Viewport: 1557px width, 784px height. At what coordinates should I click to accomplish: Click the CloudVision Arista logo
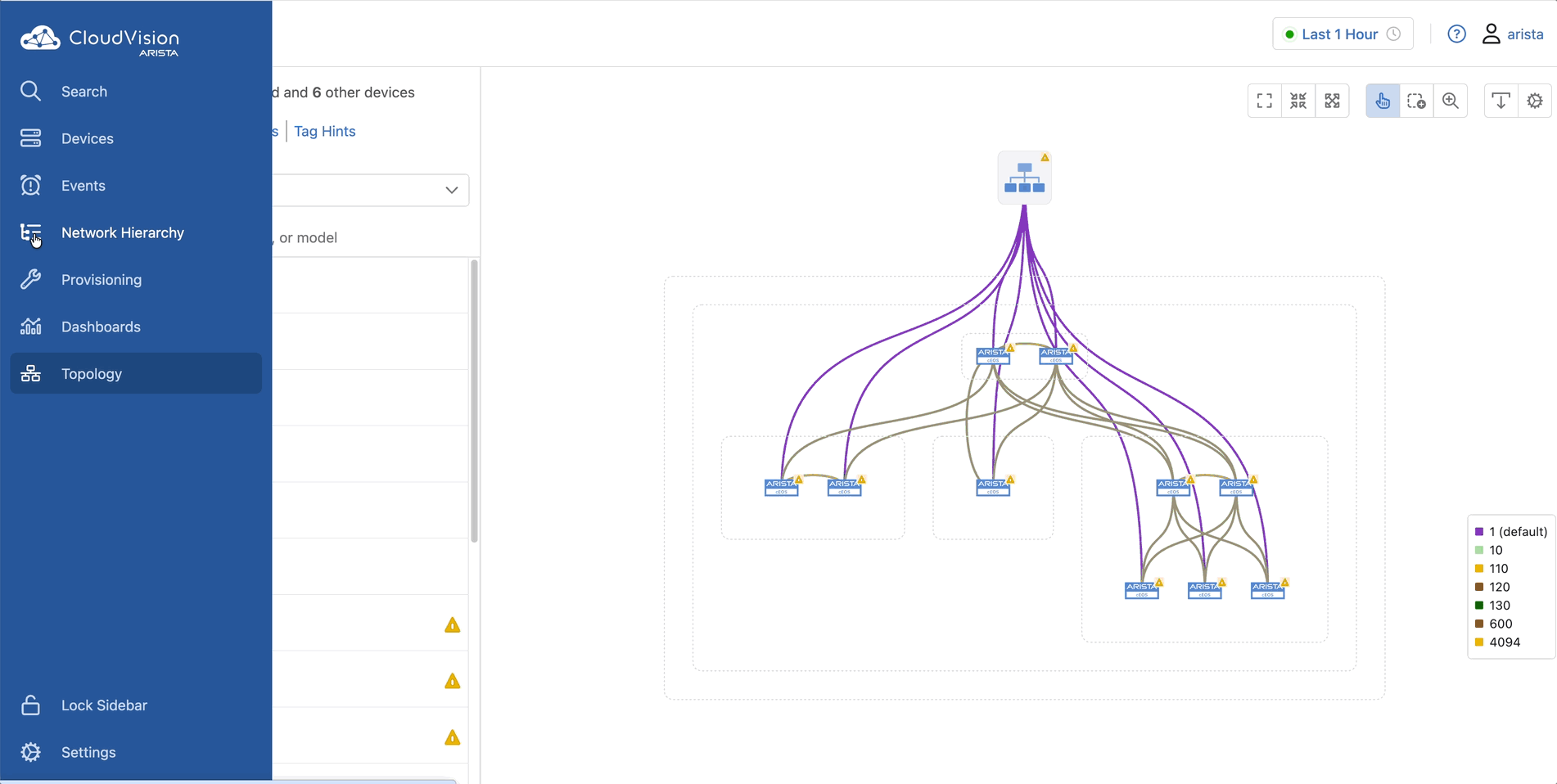click(x=100, y=40)
